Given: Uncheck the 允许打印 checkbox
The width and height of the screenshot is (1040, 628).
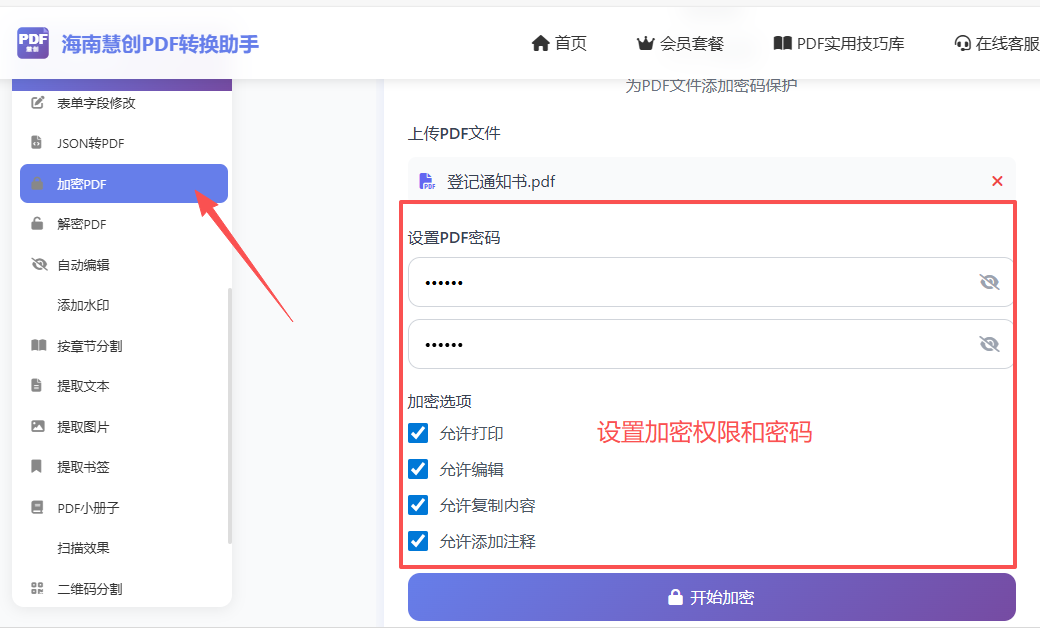Looking at the screenshot, I should pos(418,433).
